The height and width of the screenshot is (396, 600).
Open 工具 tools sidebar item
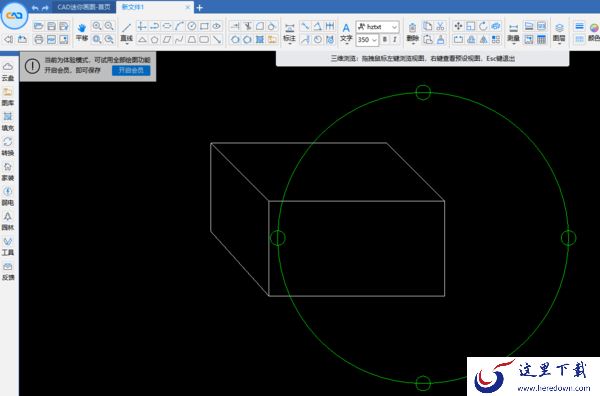click(x=8, y=246)
